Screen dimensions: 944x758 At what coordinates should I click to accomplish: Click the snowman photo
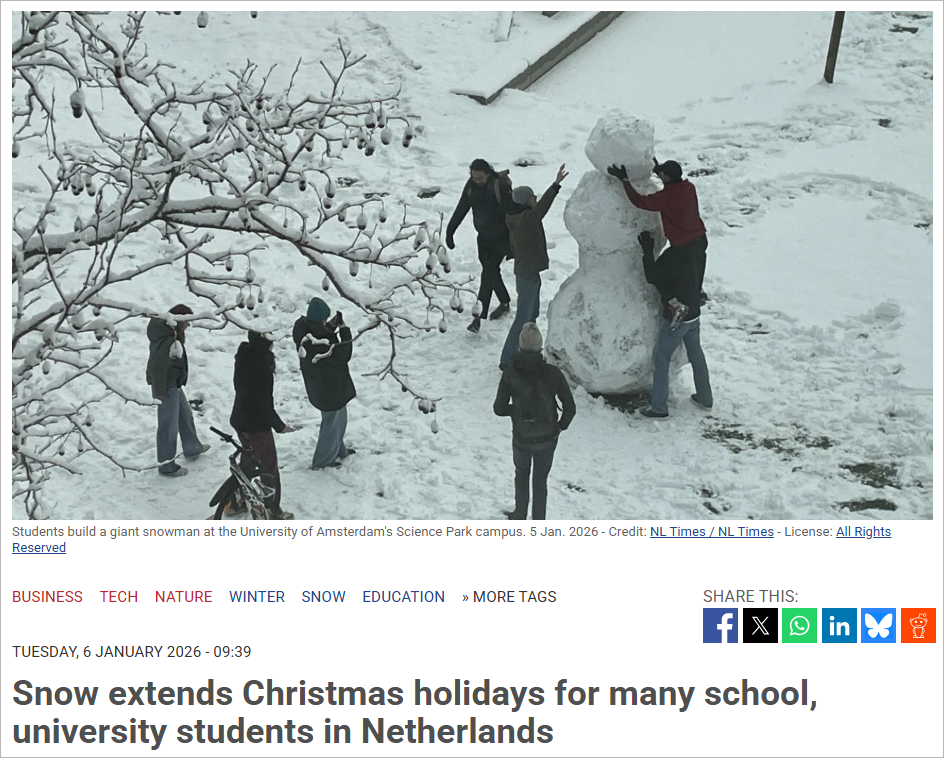pos(472,265)
